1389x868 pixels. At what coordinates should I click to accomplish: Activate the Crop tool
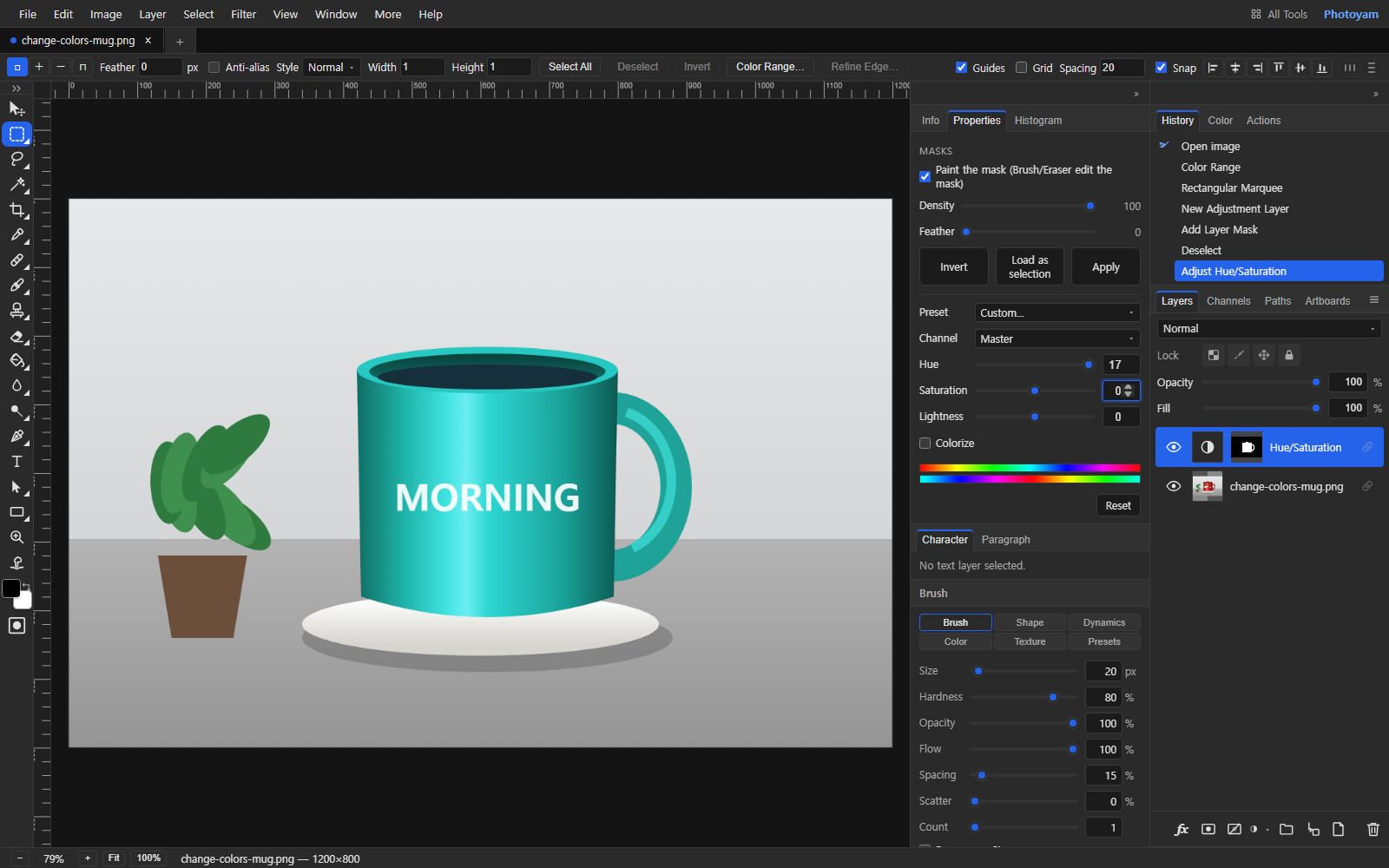tap(16, 209)
